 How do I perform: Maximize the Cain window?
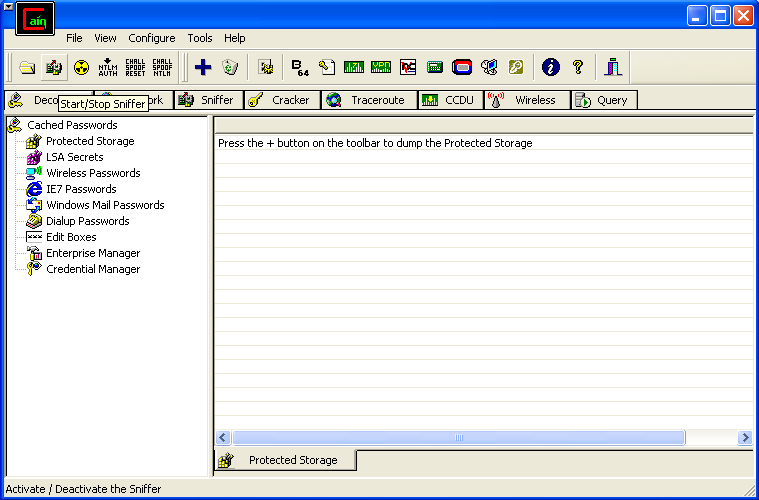[x=720, y=16]
